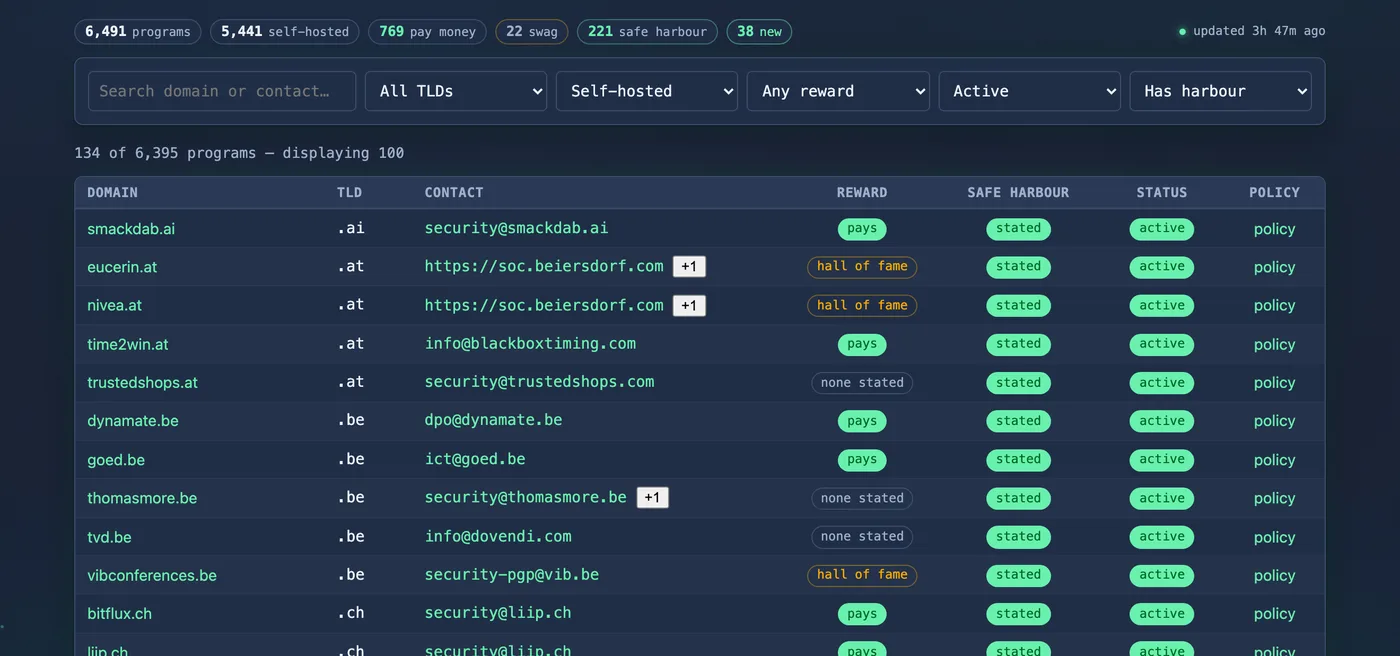Email ict@goed.be contact

[475, 459]
